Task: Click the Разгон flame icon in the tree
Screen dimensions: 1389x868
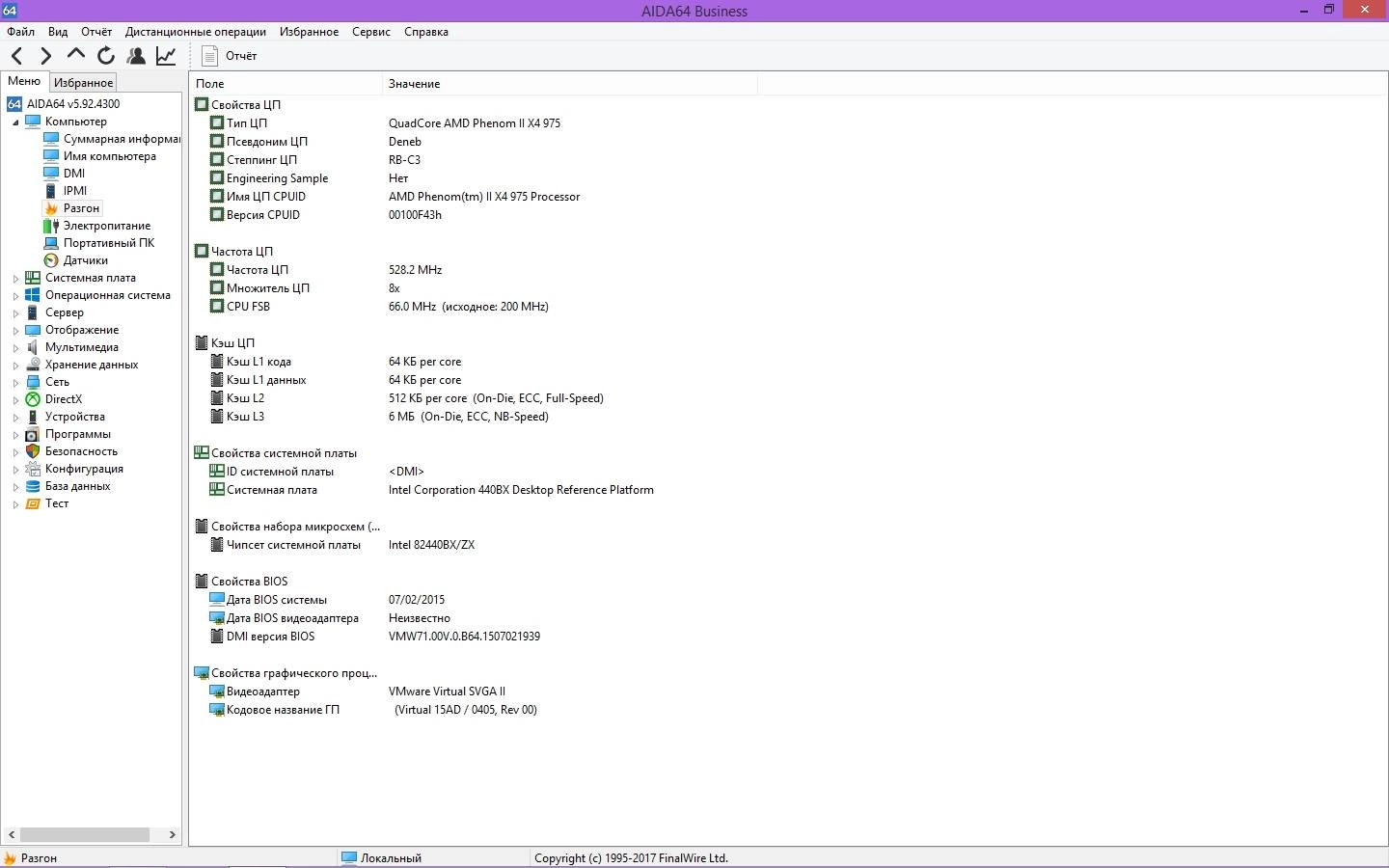Action: 51,208
